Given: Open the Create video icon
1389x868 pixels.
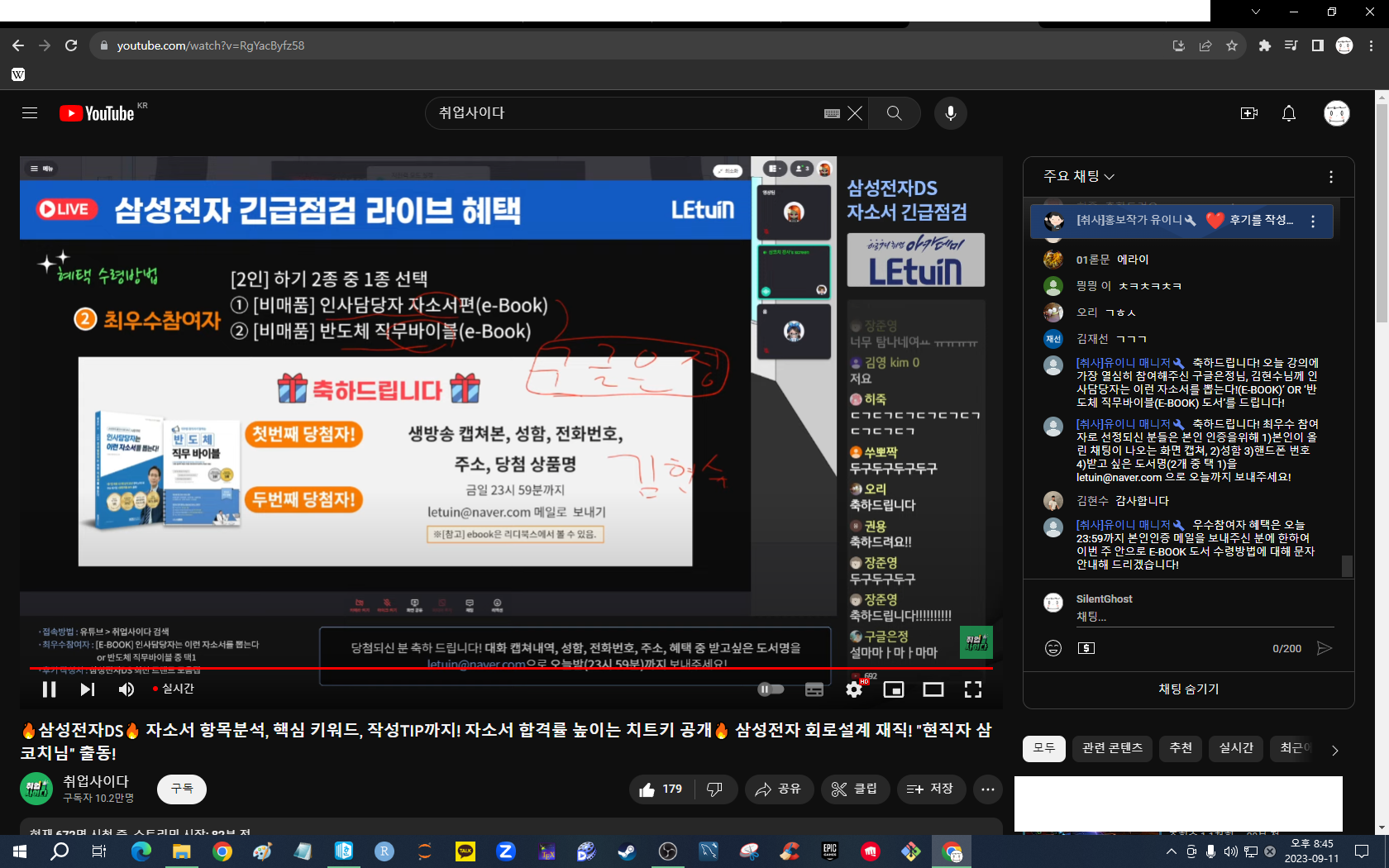Looking at the screenshot, I should pyautogui.click(x=1249, y=113).
